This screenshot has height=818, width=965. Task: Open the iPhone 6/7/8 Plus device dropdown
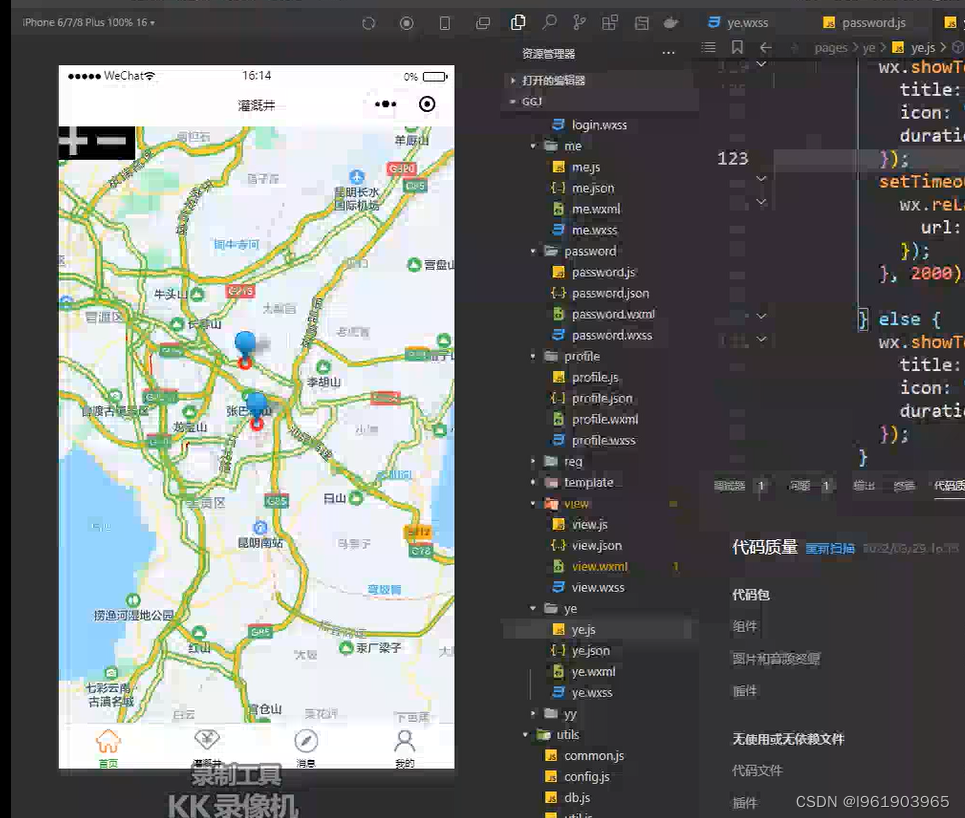click(89, 23)
